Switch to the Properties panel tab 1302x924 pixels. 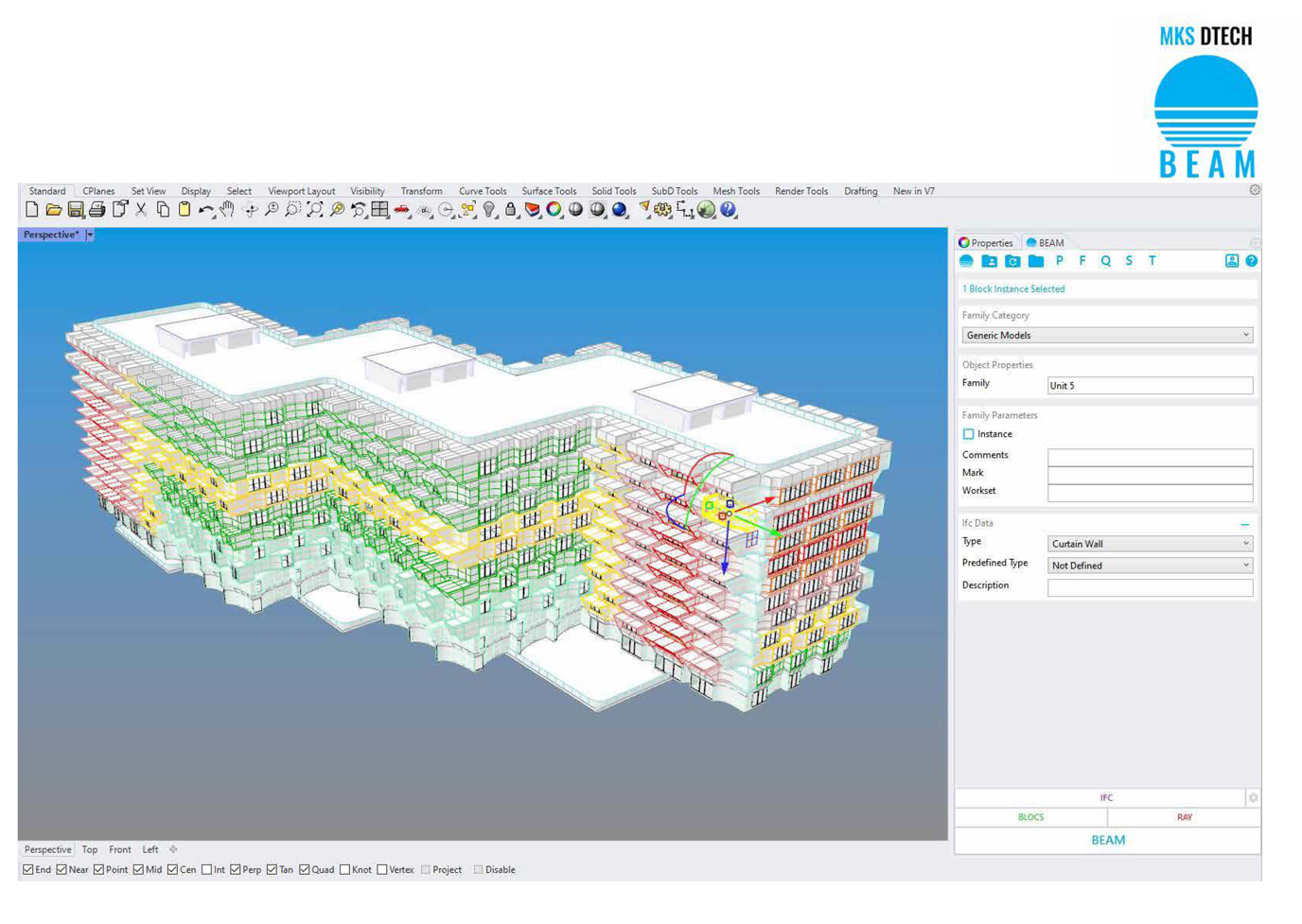(986, 243)
